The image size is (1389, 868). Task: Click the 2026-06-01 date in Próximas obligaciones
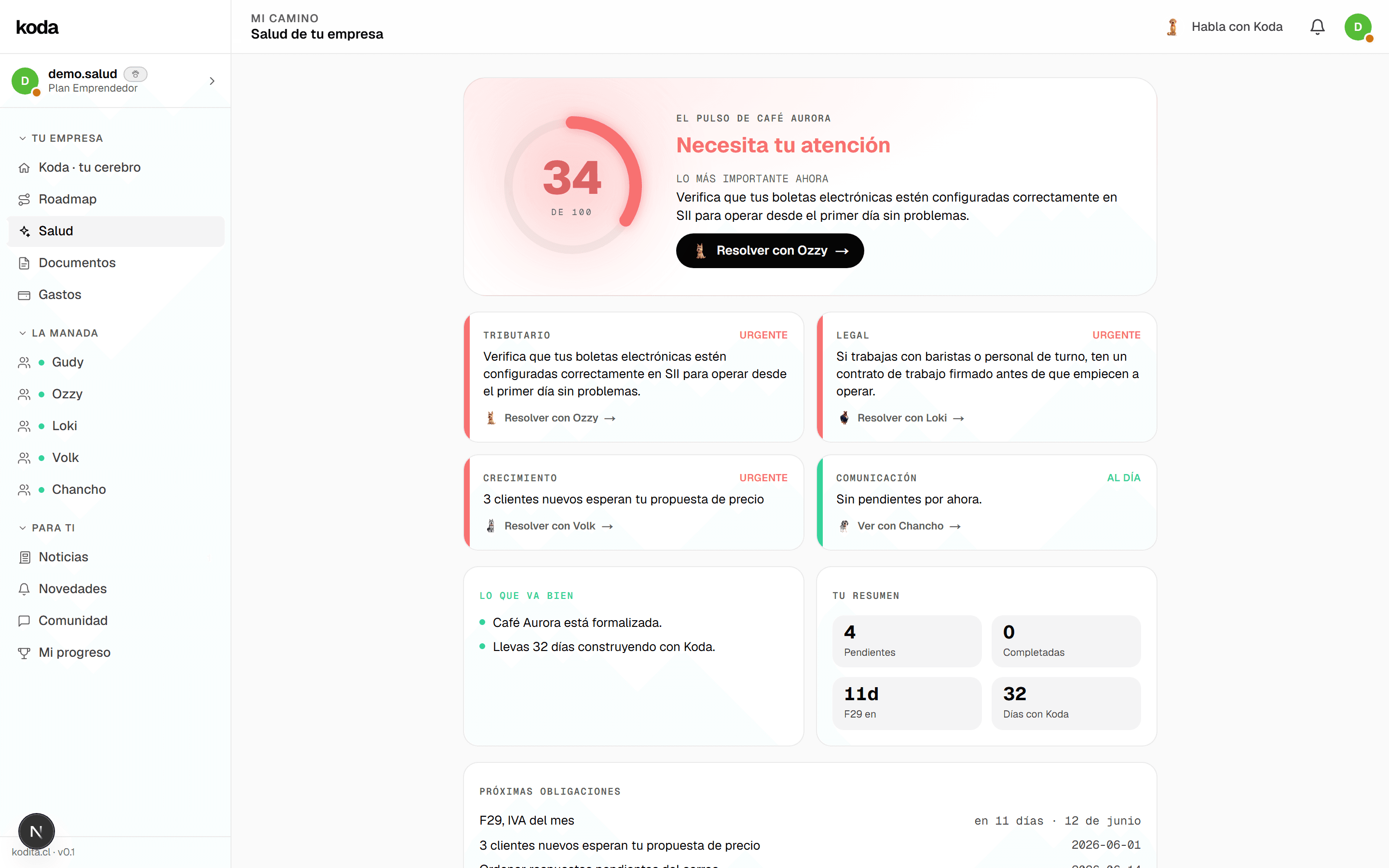(x=1105, y=845)
